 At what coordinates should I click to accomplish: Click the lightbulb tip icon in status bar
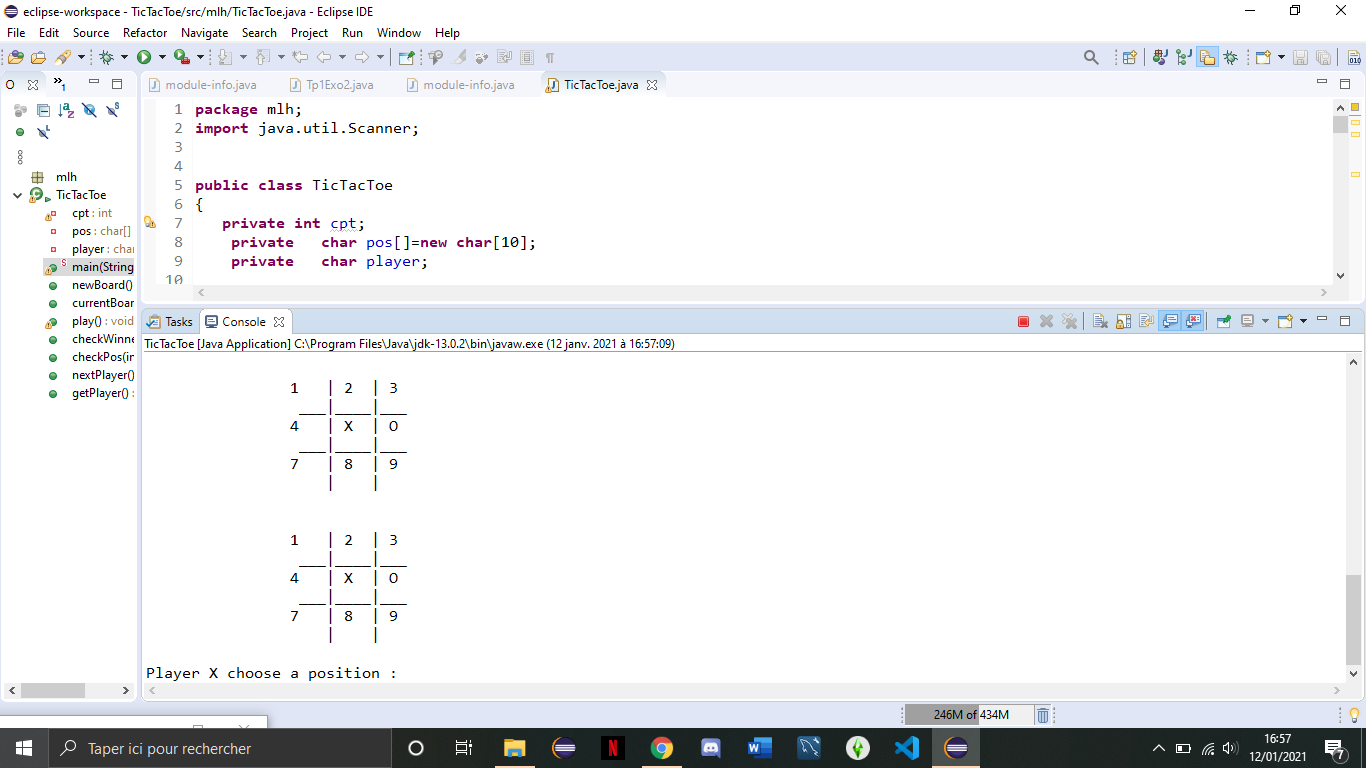point(1354,715)
